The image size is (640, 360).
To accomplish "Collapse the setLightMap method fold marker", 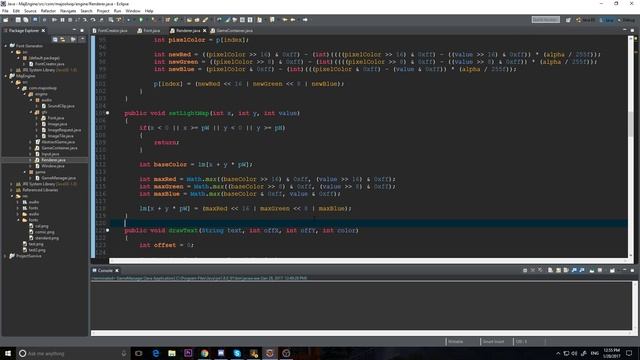I will pos(108,113).
